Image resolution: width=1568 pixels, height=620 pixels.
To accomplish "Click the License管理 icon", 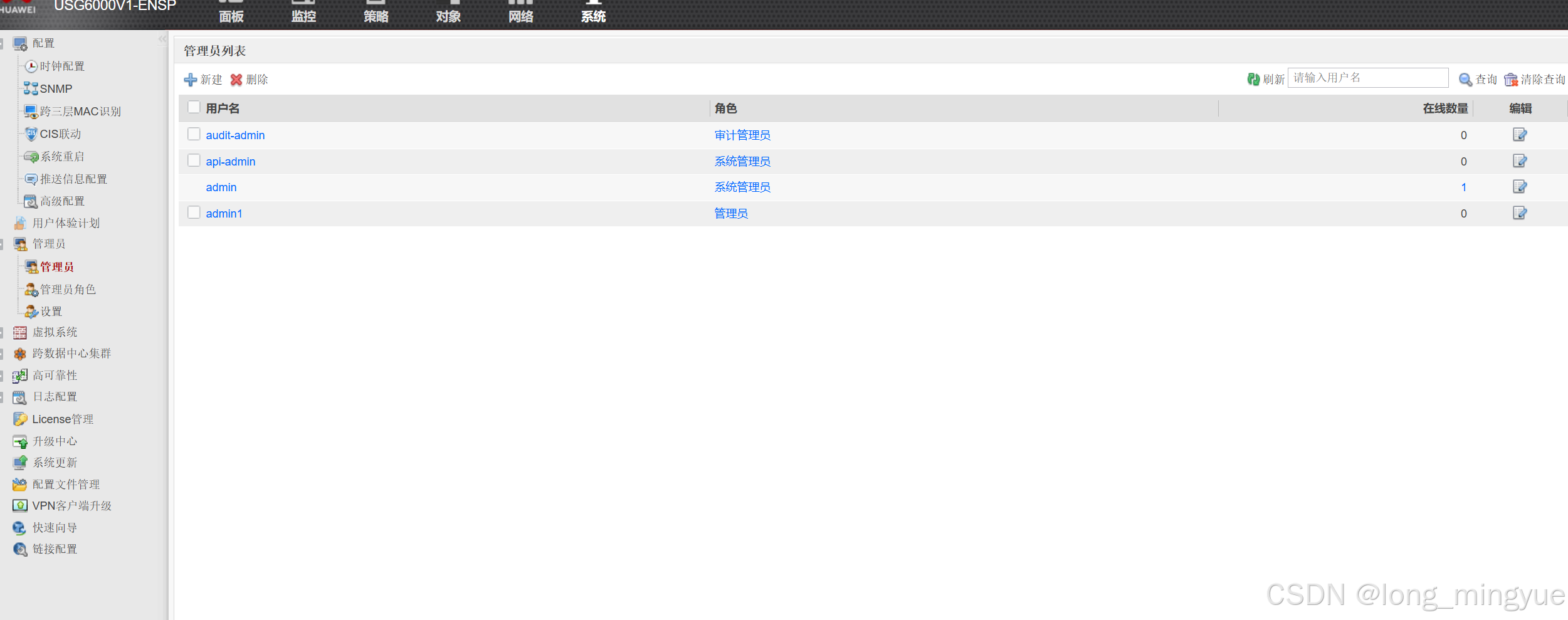I will pos(20,419).
